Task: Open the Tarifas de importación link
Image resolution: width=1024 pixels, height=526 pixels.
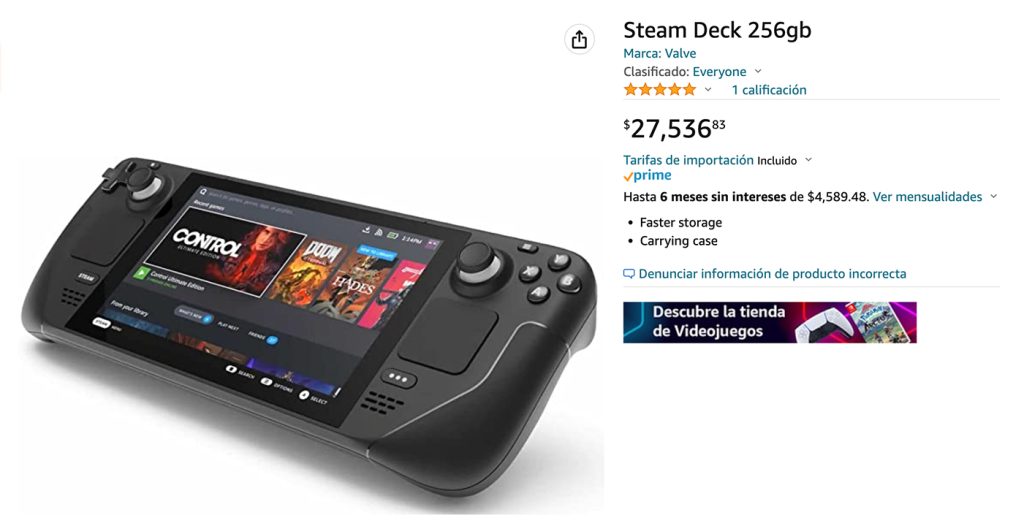Action: (x=688, y=160)
